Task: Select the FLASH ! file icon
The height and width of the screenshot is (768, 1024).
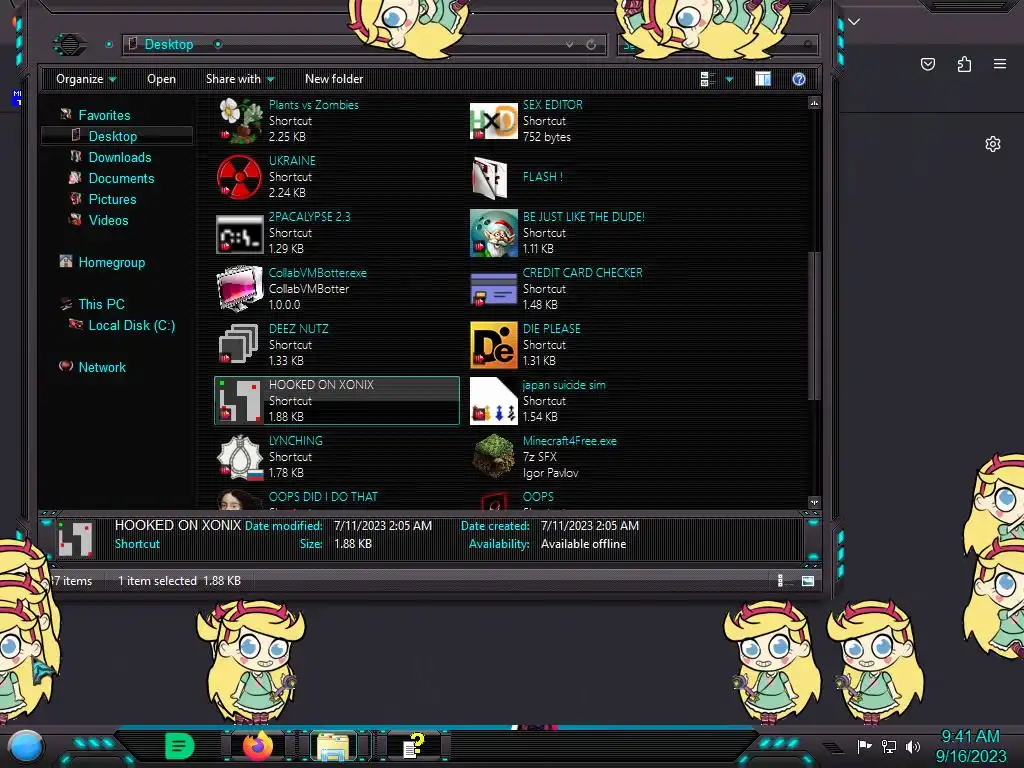Action: point(491,177)
